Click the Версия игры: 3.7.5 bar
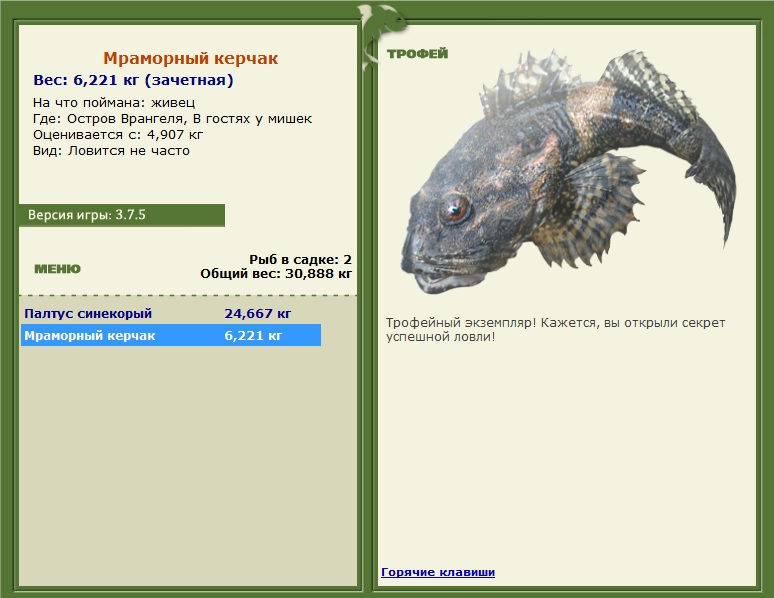 click(x=121, y=215)
